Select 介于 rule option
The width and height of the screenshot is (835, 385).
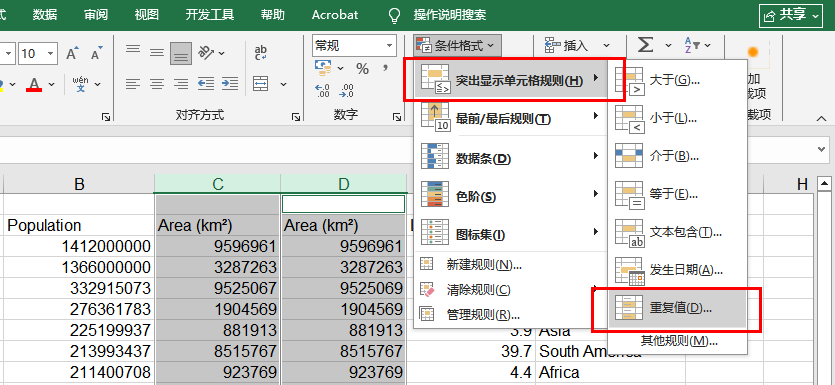tap(677, 156)
